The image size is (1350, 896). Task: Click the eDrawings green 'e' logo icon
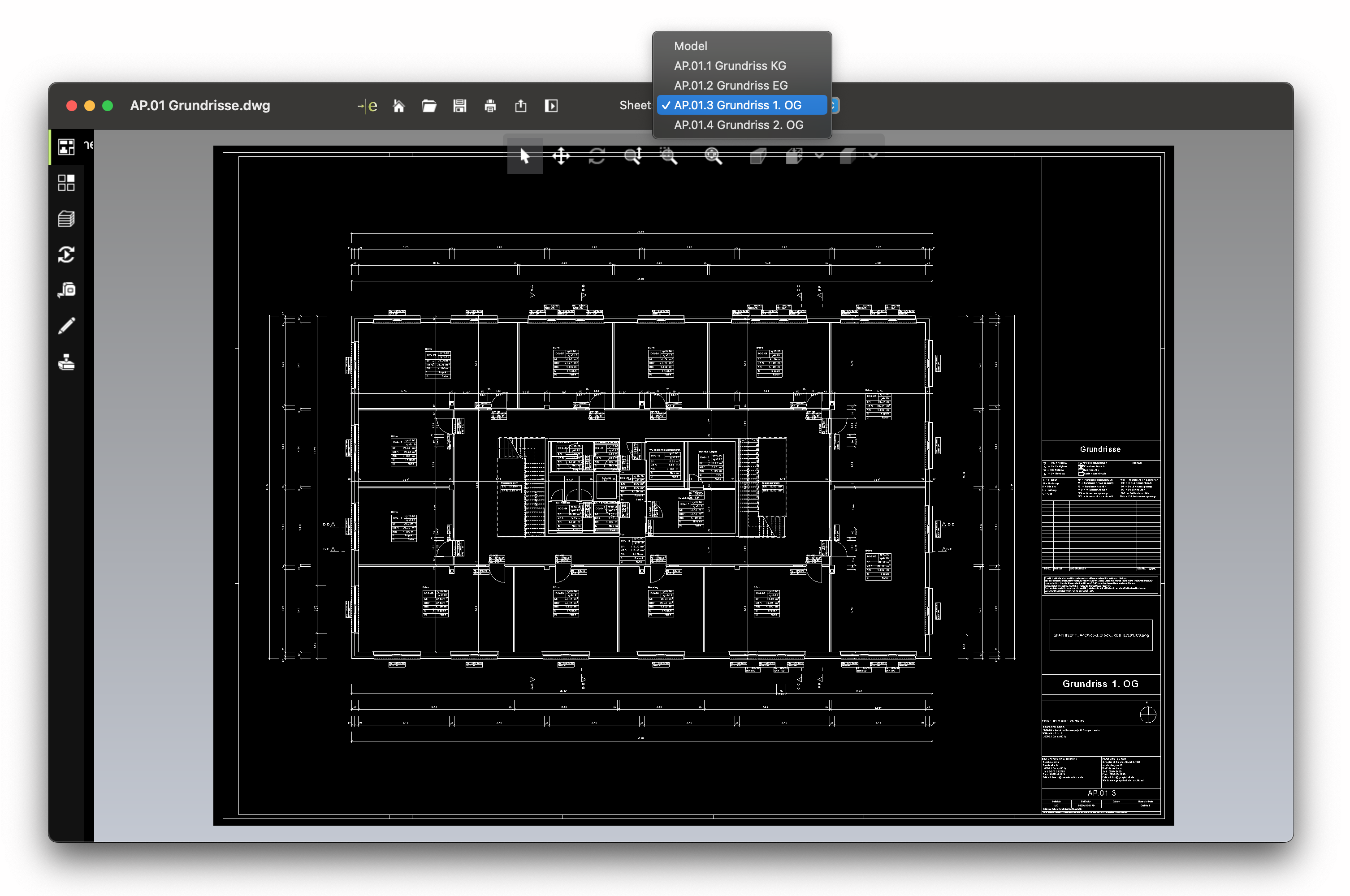point(368,106)
